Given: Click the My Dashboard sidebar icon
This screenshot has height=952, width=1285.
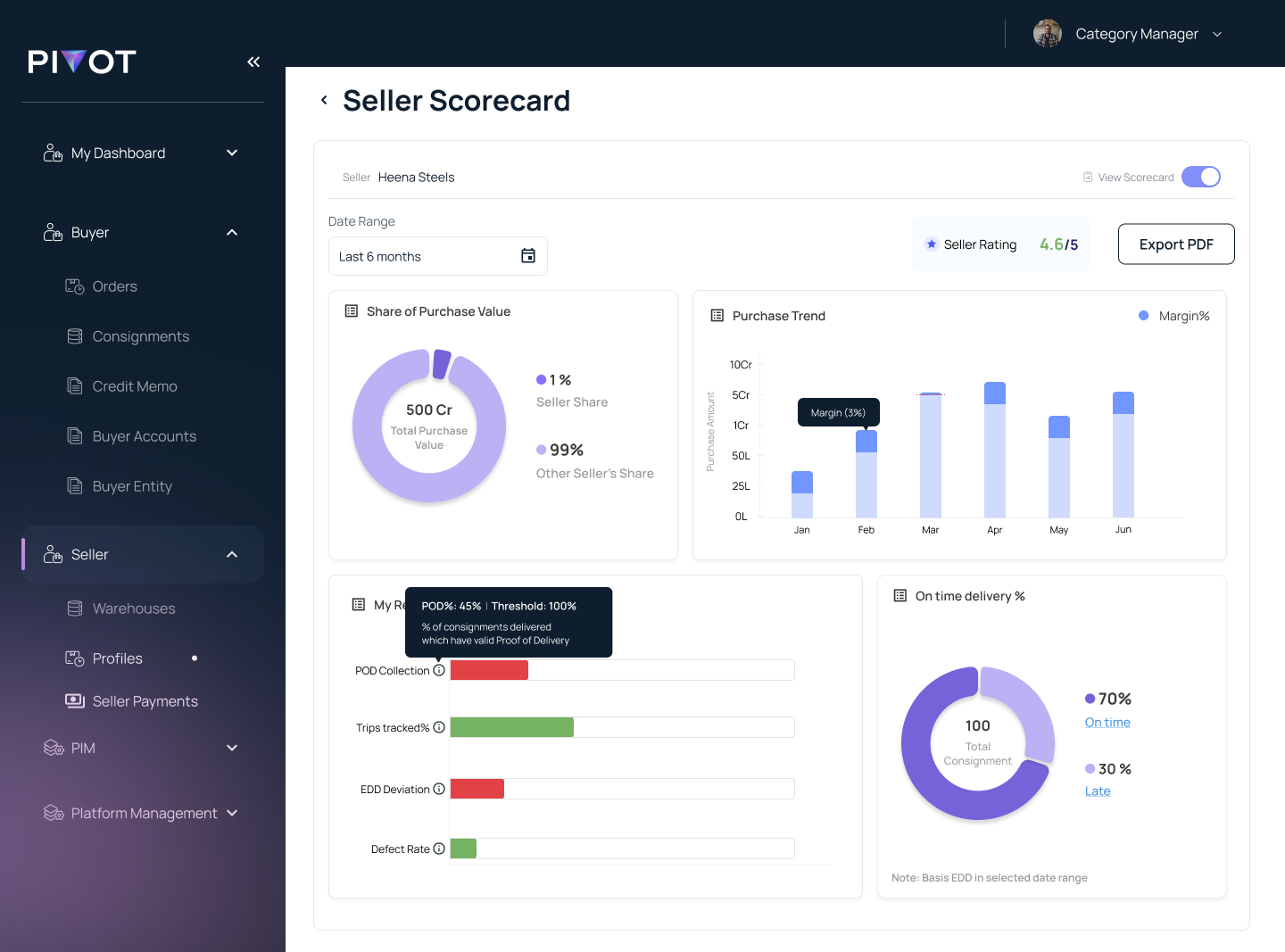Looking at the screenshot, I should [x=53, y=153].
